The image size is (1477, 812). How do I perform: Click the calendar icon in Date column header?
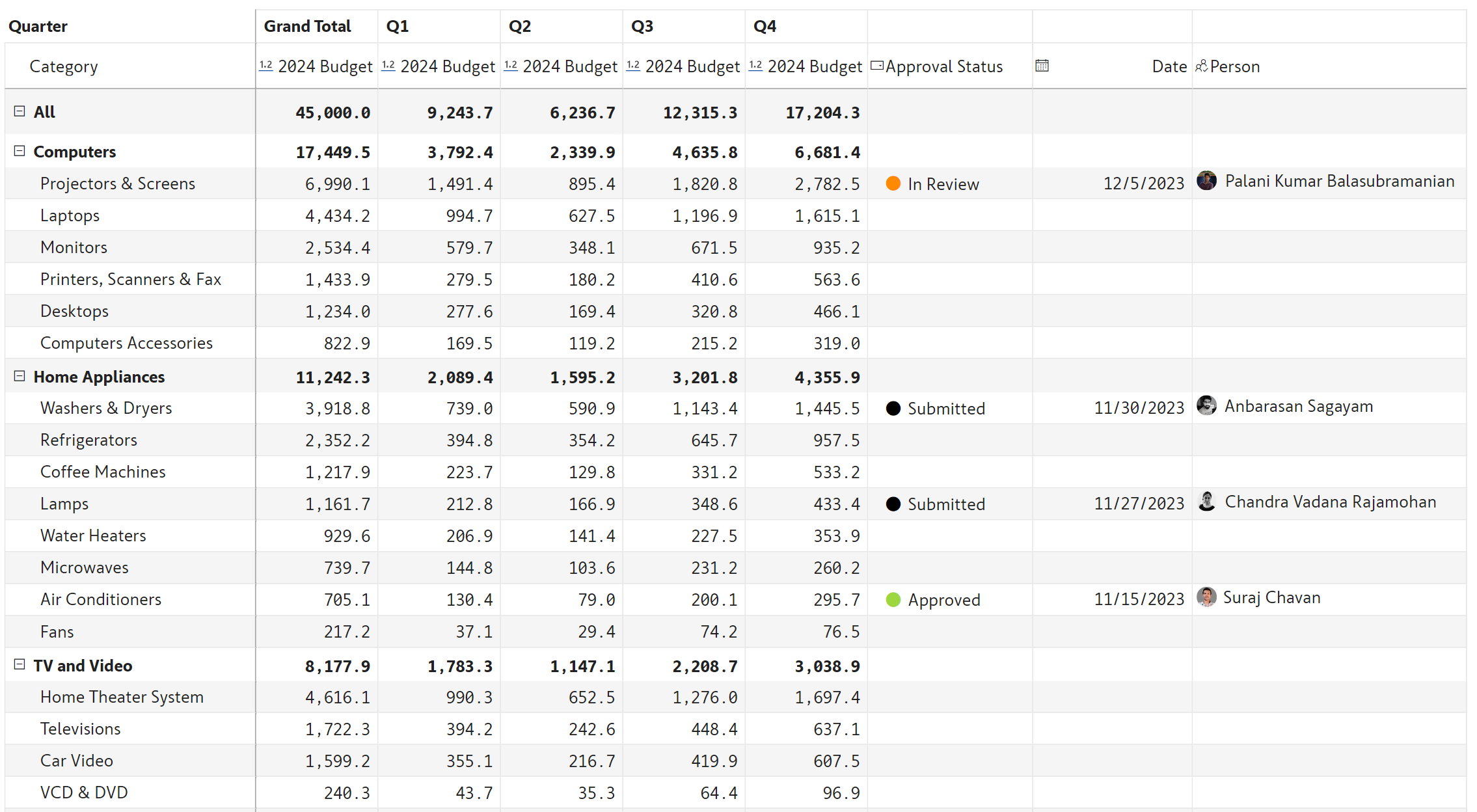click(x=1042, y=65)
